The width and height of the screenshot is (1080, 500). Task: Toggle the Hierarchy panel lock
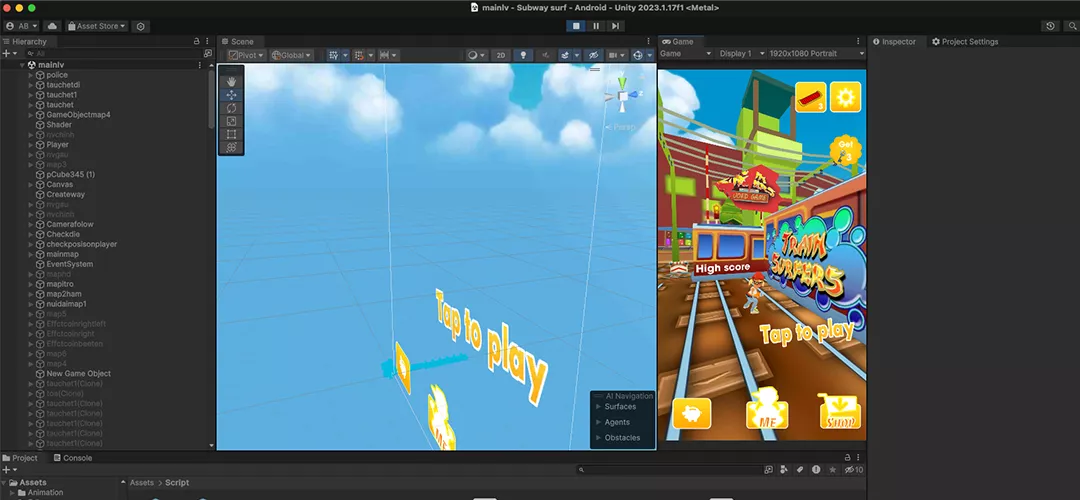(196, 41)
